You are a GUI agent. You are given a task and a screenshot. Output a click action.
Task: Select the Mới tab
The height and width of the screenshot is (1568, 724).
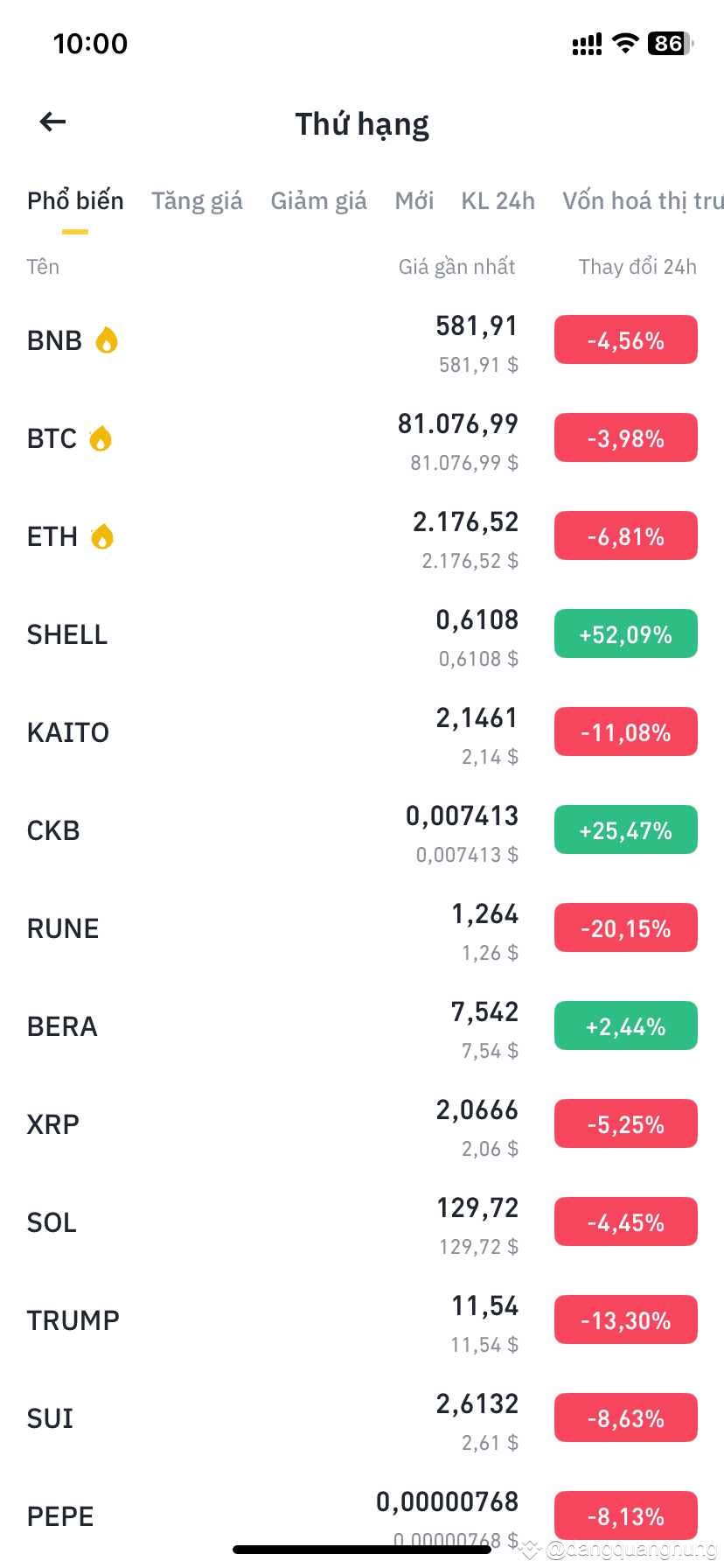414,201
